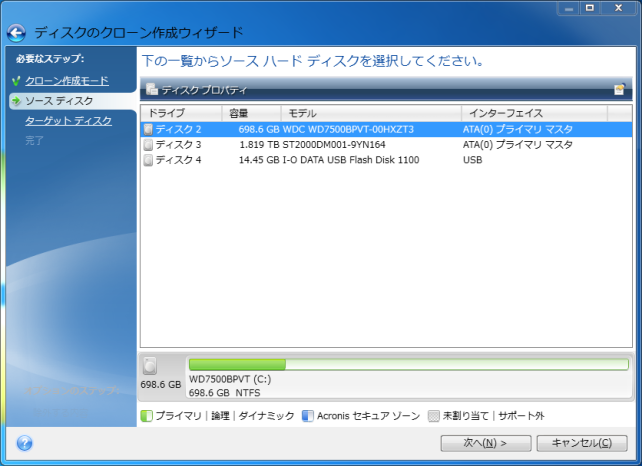The height and width of the screenshot is (466, 642).
Task: Click the Disk Properties icon in the toolbar
Action: click(152, 89)
